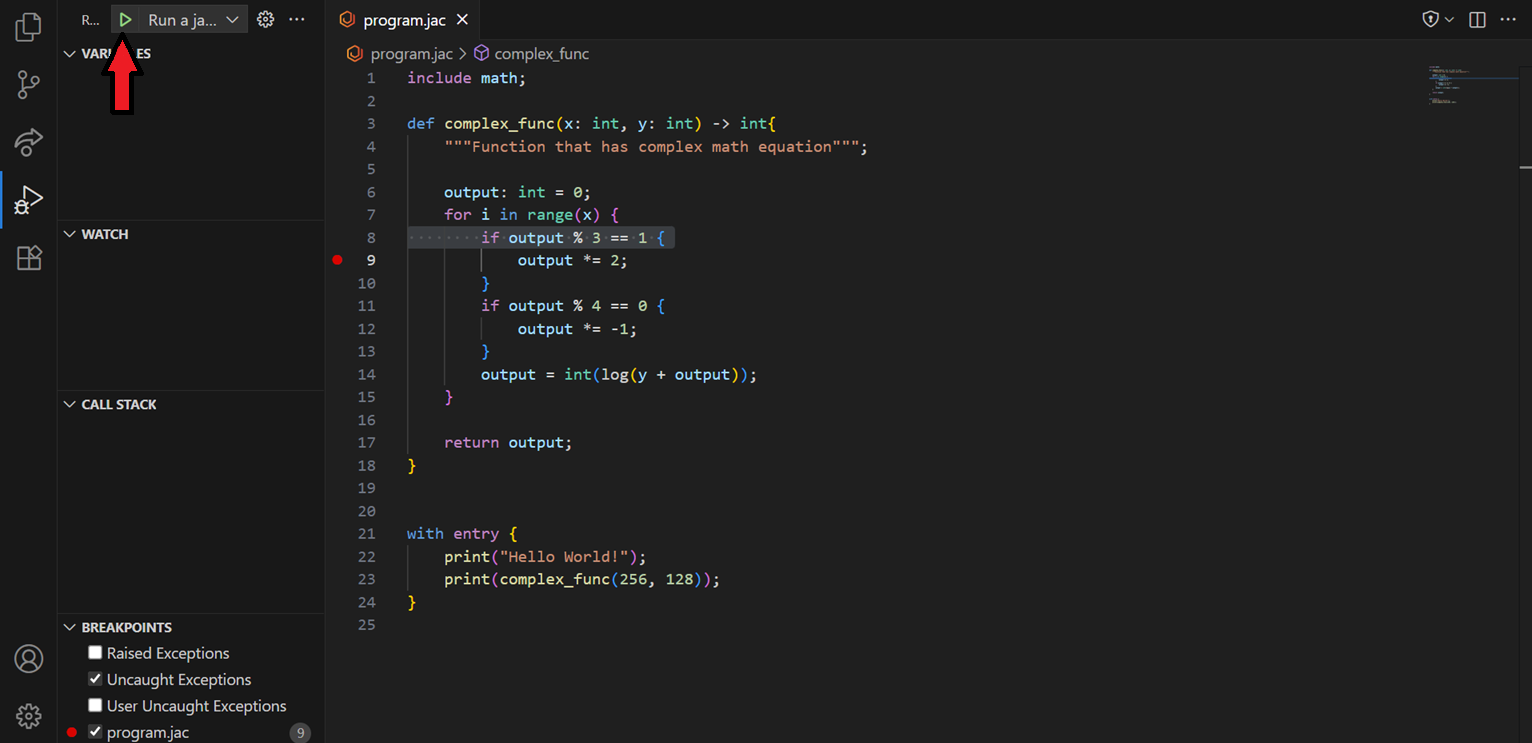The image size is (1532, 743).
Task: Open the Accounts icon
Action: coord(28,659)
